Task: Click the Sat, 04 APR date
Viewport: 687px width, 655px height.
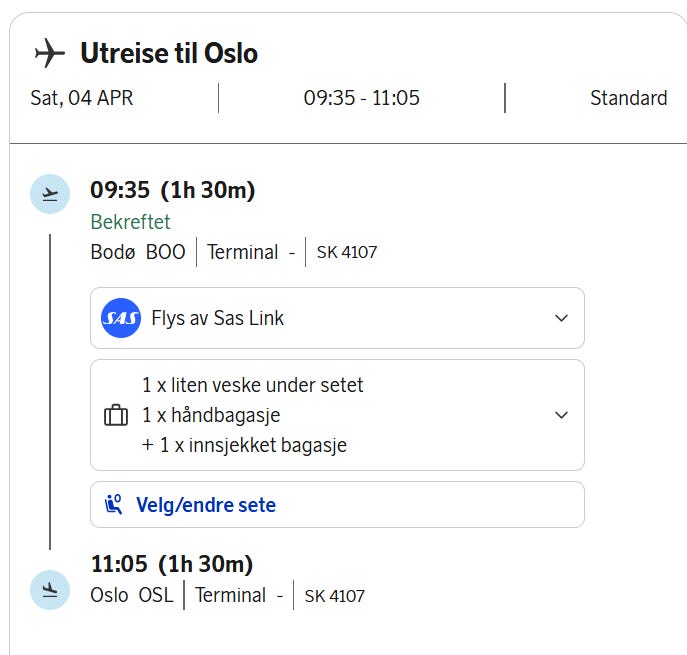Action: [x=82, y=98]
